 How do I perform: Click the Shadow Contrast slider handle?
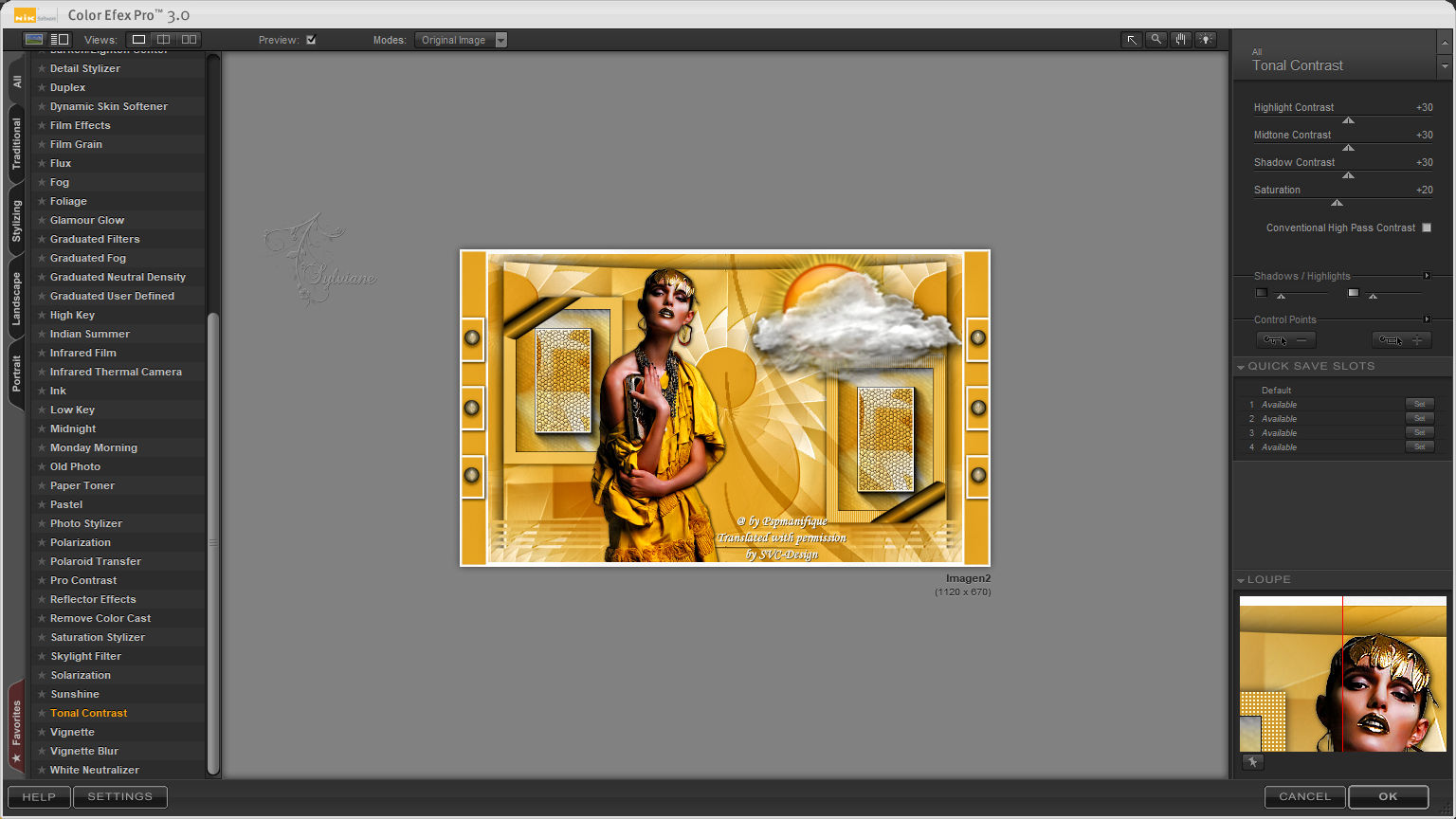1348,175
